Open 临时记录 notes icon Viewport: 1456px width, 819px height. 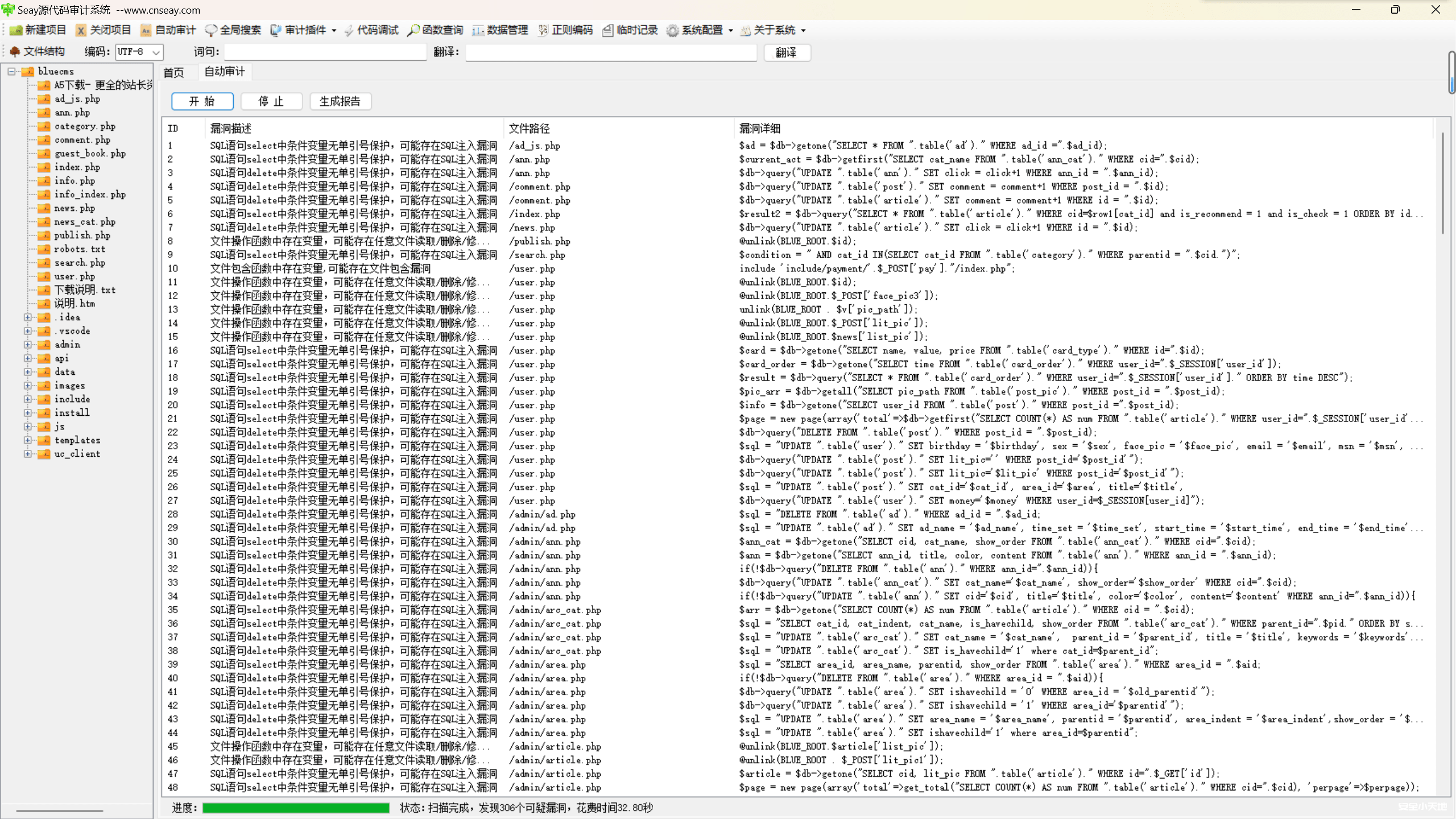[608, 30]
